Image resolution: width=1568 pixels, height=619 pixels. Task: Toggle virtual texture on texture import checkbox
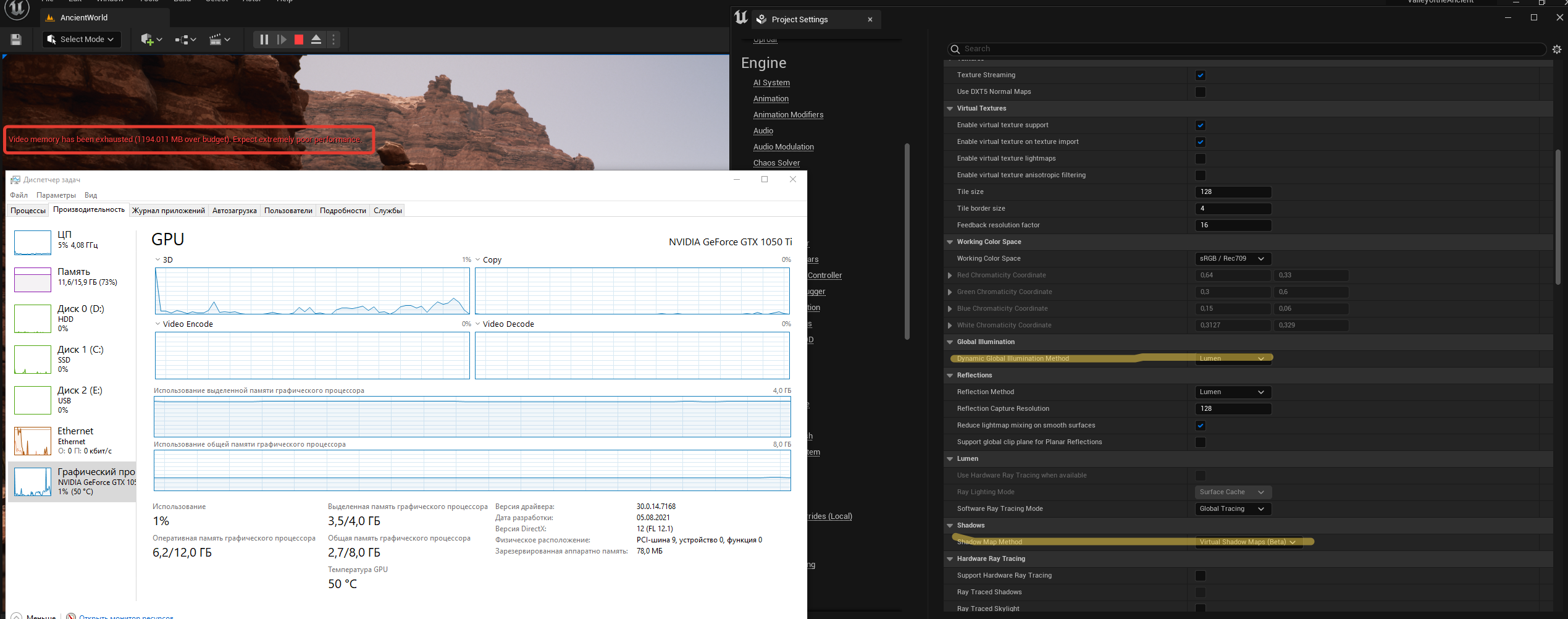[1201, 142]
